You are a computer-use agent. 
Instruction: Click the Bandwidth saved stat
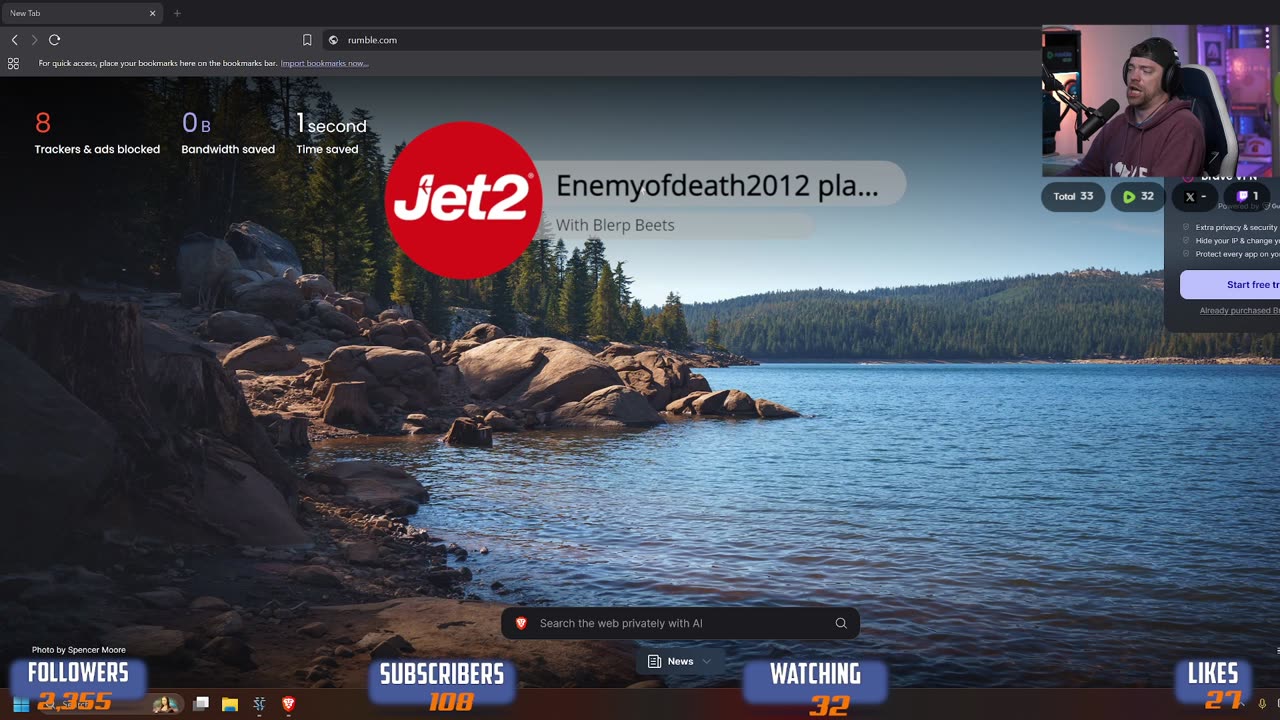coord(228,134)
